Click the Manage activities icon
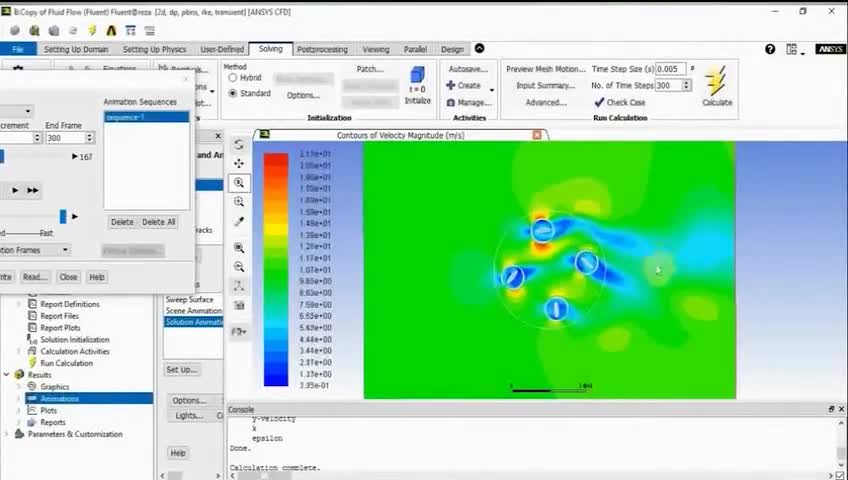Viewport: 848px width, 480px height. click(x=450, y=102)
